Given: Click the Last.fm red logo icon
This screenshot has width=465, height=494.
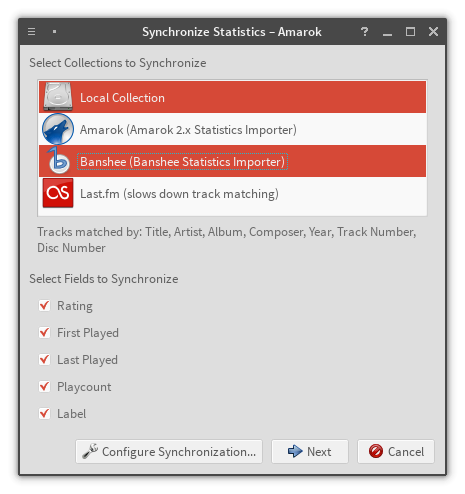Looking at the screenshot, I should point(58,193).
